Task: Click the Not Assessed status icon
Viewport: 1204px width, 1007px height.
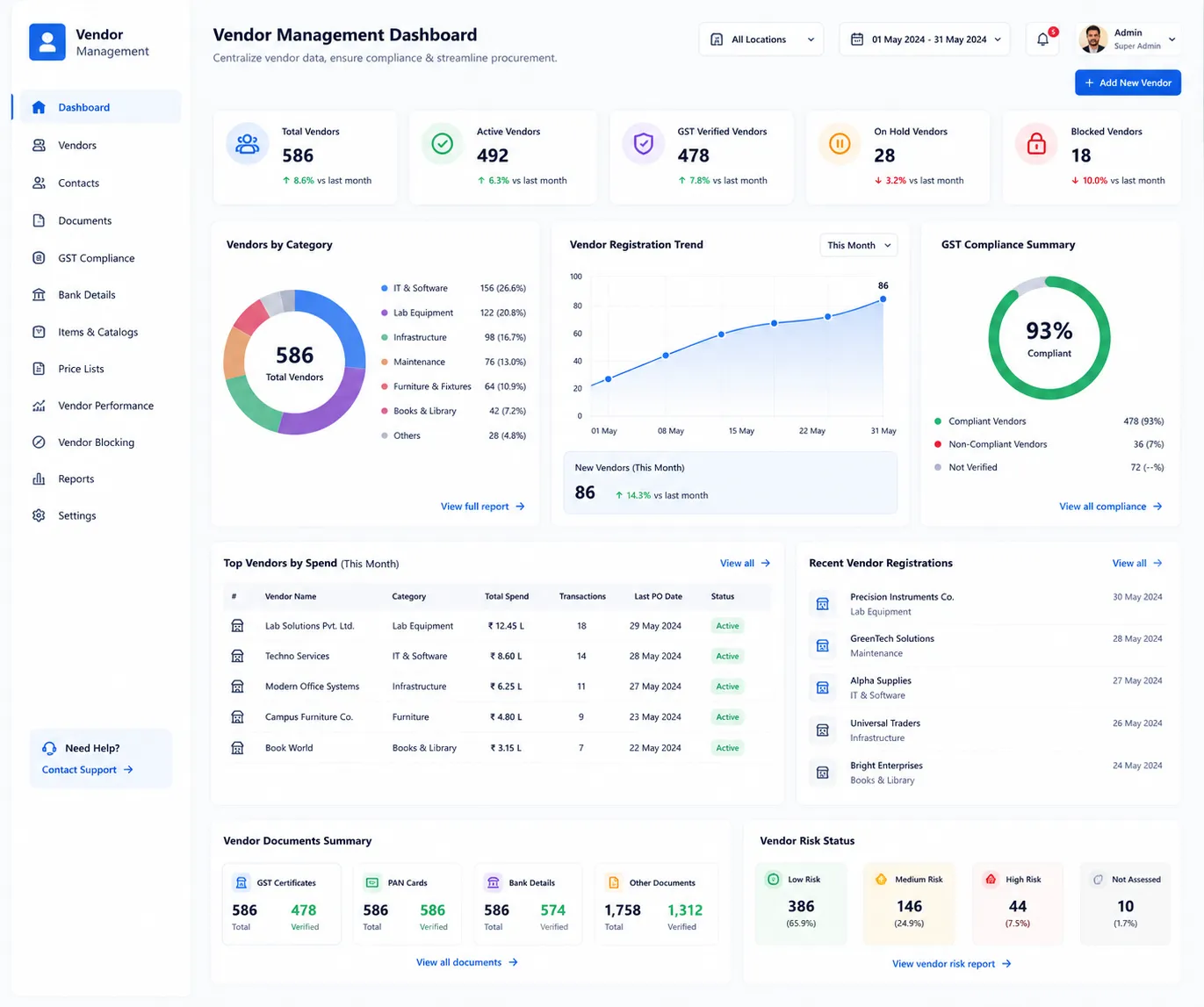Action: (x=1098, y=879)
